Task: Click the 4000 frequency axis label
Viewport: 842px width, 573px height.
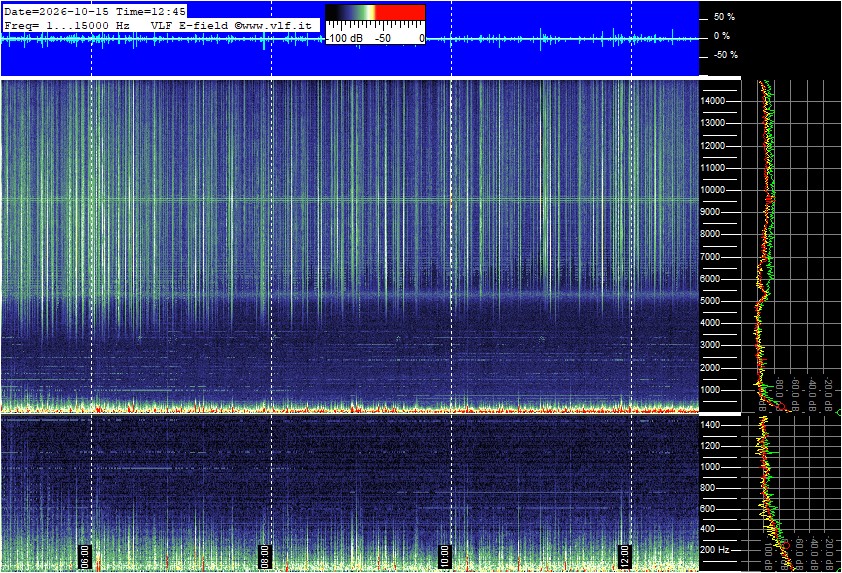Action: pos(710,323)
